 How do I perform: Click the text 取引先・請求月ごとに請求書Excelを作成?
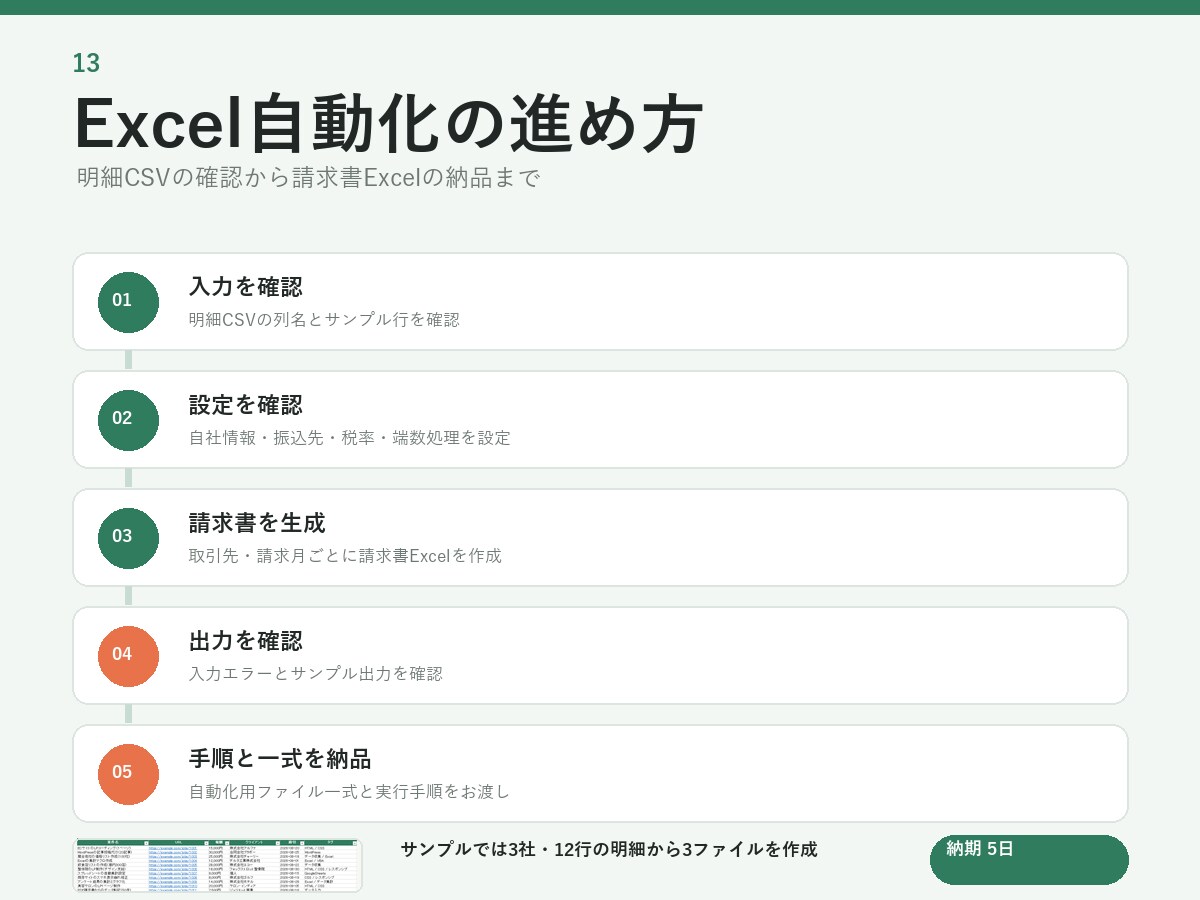(x=345, y=556)
